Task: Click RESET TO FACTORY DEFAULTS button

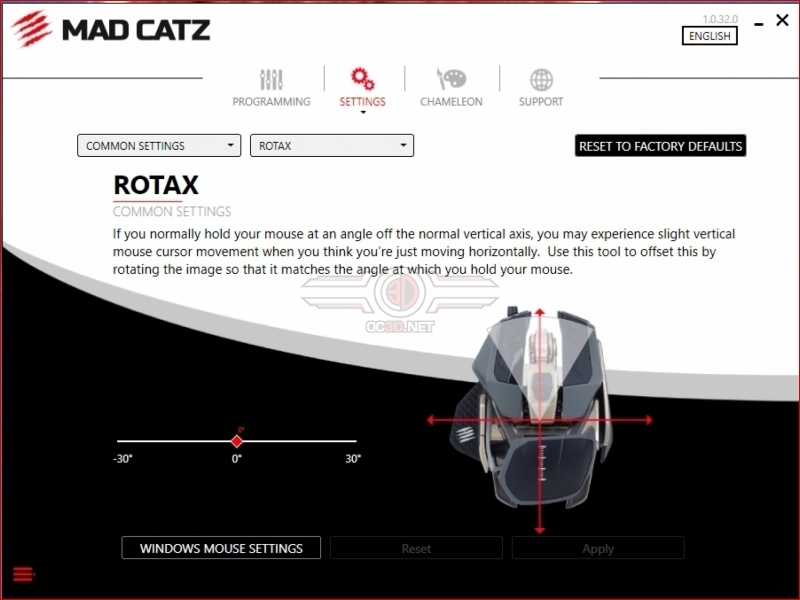Action: coord(660,146)
